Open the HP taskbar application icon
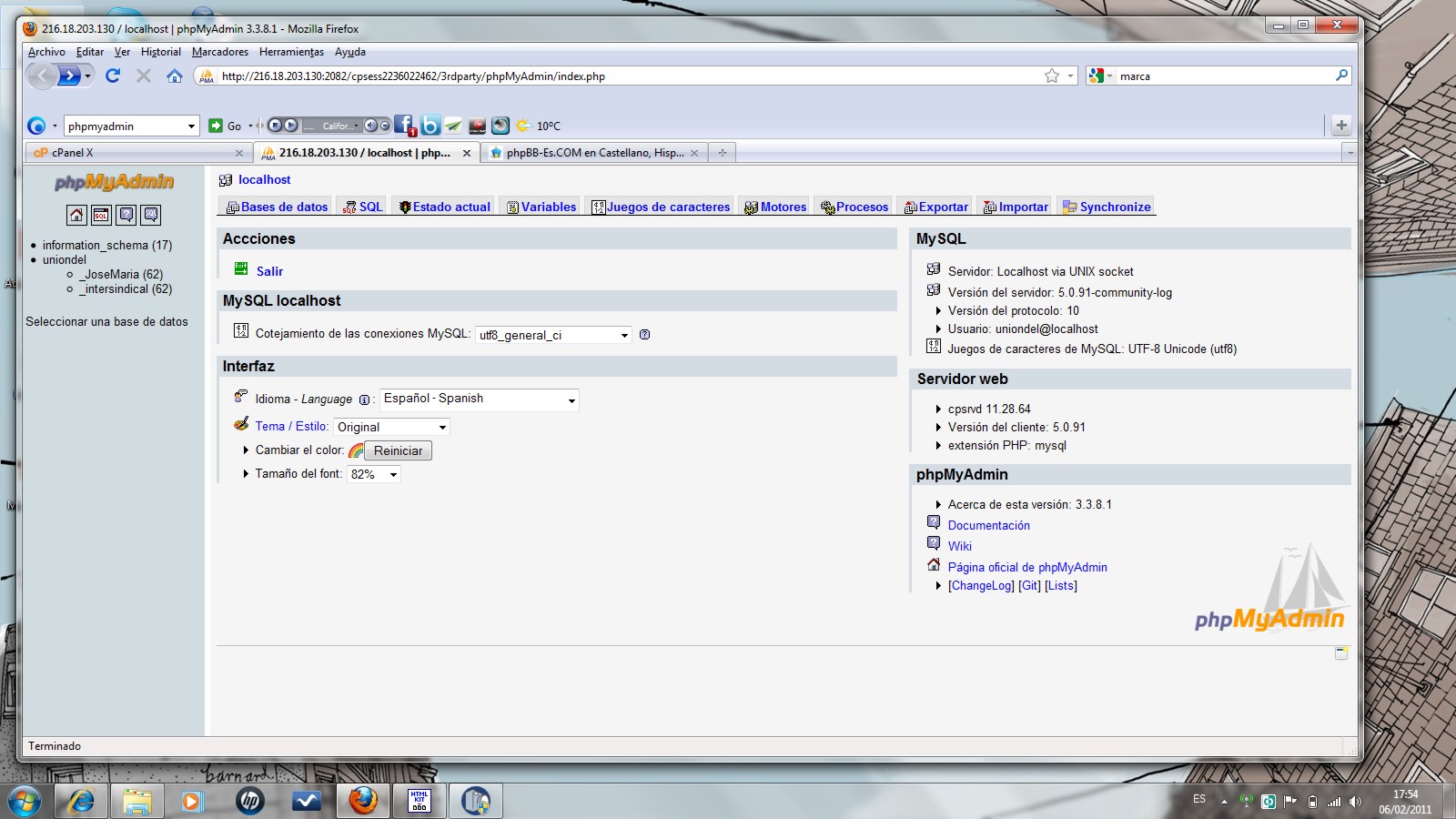Screen dimensions: 1456x819 (x=250, y=801)
